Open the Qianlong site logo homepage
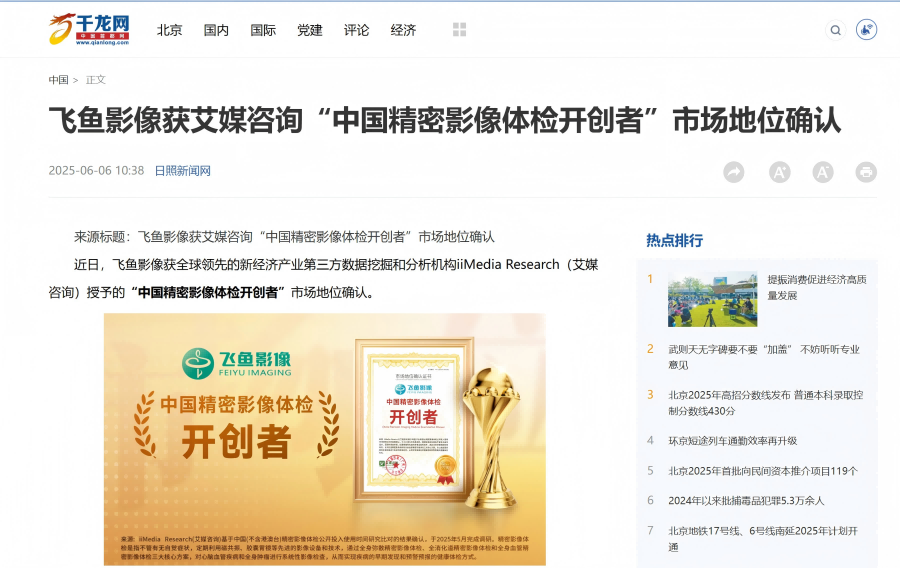Viewport: 900px width, 568px height. (89, 29)
